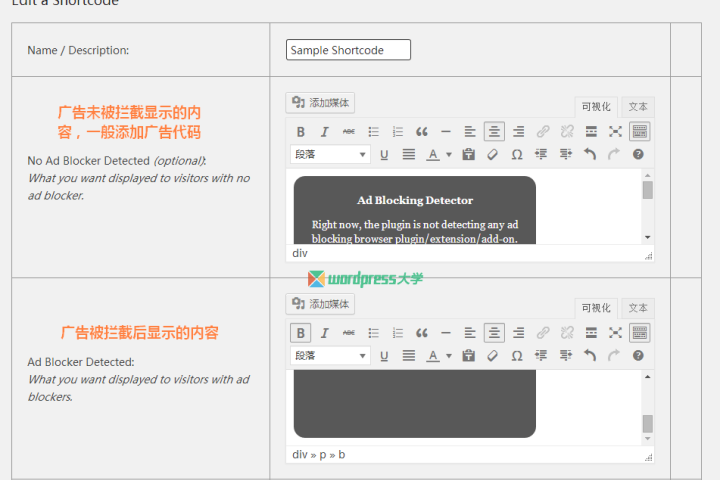Insert special character in the No Ad Blocker editor
This screenshot has width=720, height=480.
pyautogui.click(x=517, y=154)
